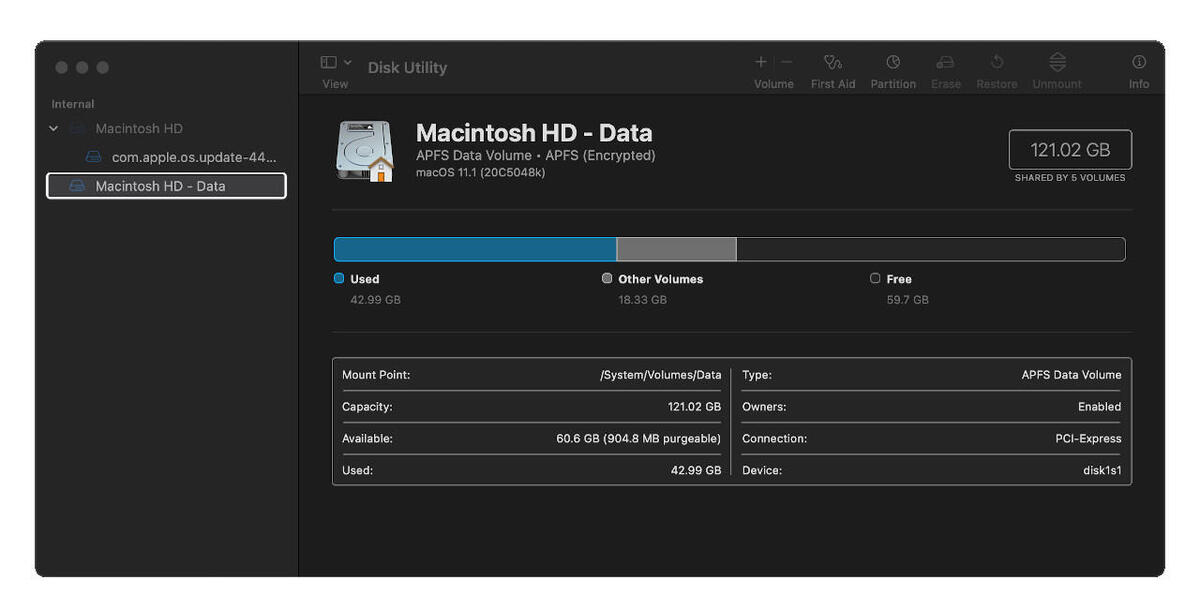Click the Owners Enabled value
The height and width of the screenshot is (610, 1200).
point(1100,407)
